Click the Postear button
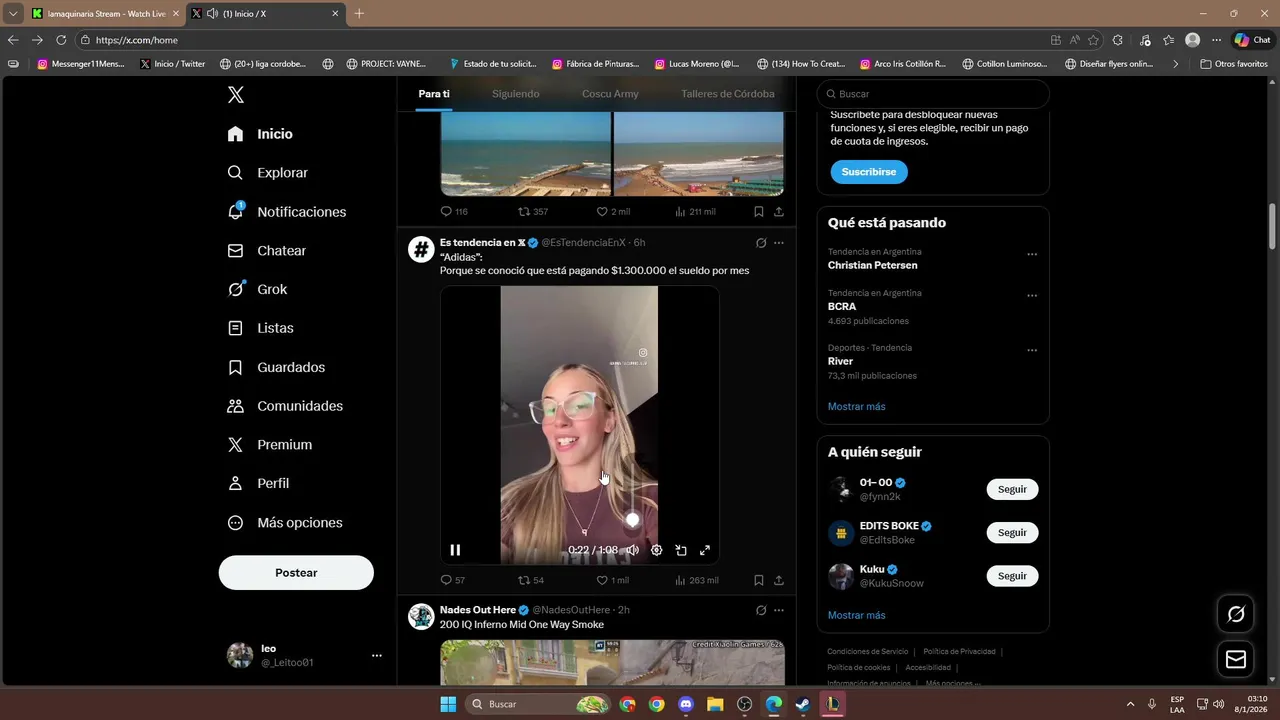 click(x=296, y=573)
